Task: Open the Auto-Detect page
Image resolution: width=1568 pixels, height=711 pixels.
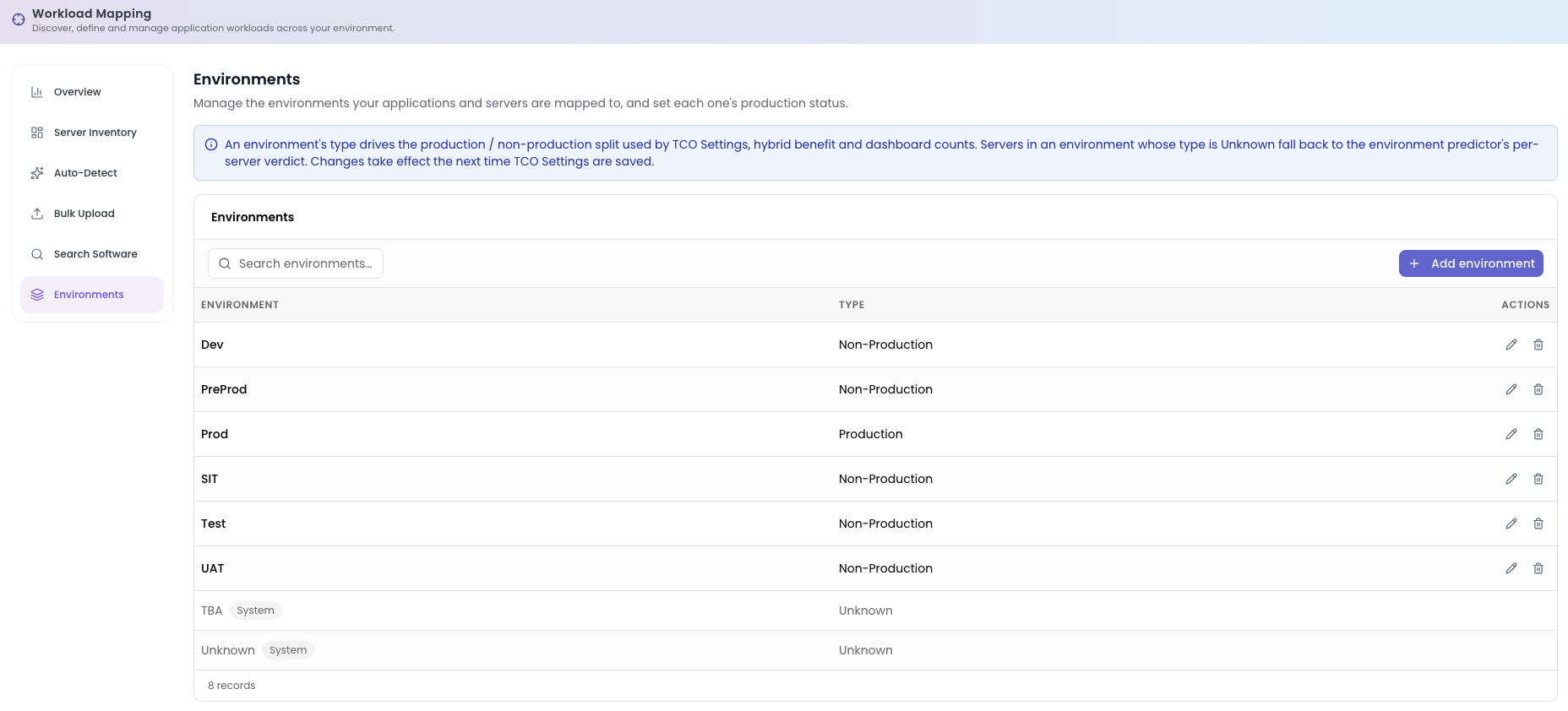Action: [x=92, y=173]
